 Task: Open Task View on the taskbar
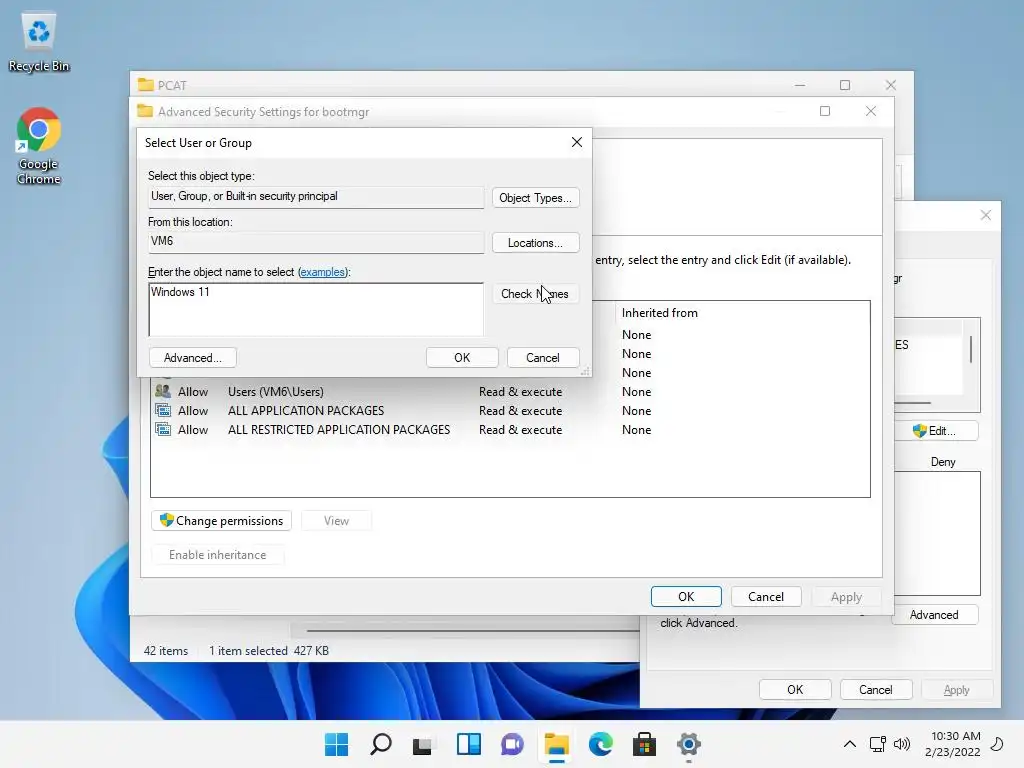[x=423, y=744]
